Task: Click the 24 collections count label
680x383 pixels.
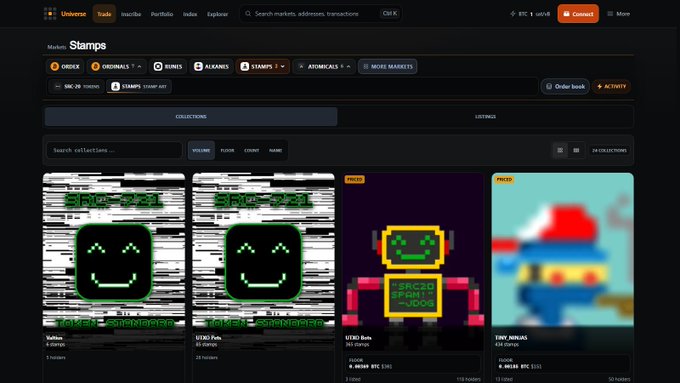Action: pos(609,150)
